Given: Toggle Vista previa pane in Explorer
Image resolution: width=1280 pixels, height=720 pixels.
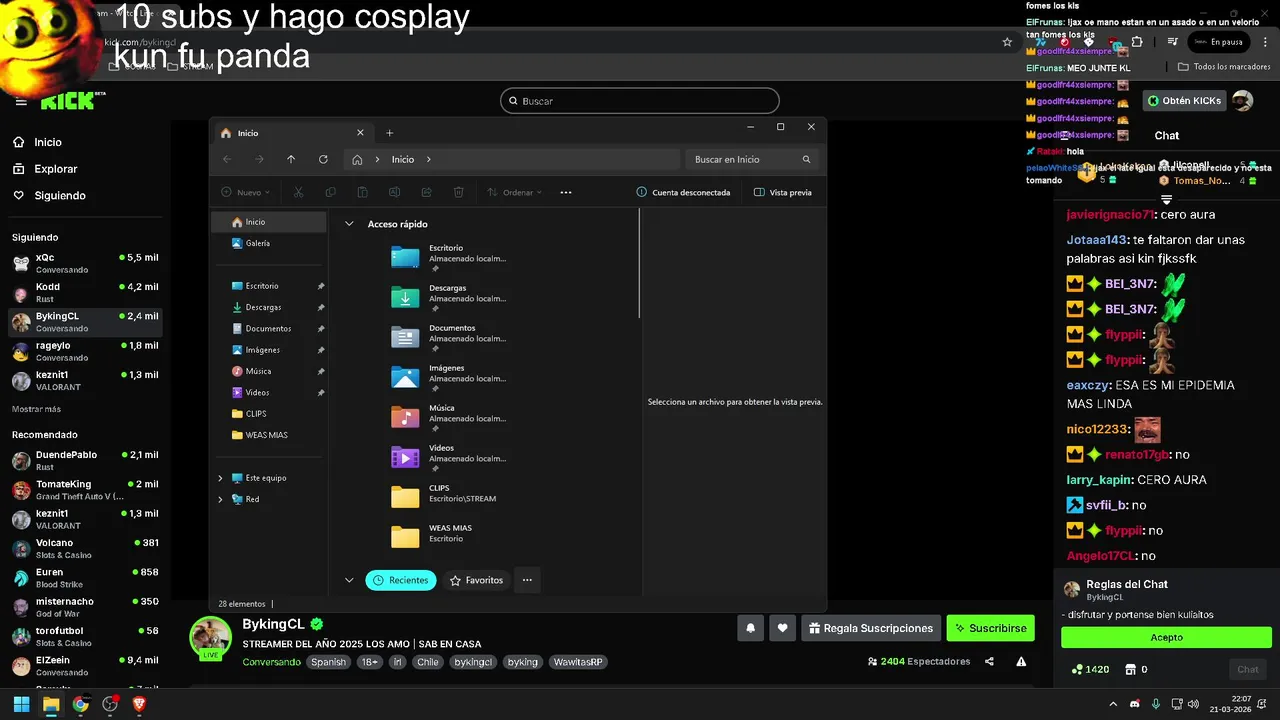Looking at the screenshot, I should 783,192.
